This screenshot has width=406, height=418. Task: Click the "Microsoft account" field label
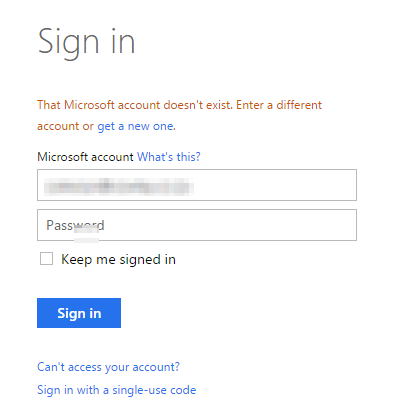pos(85,157)
